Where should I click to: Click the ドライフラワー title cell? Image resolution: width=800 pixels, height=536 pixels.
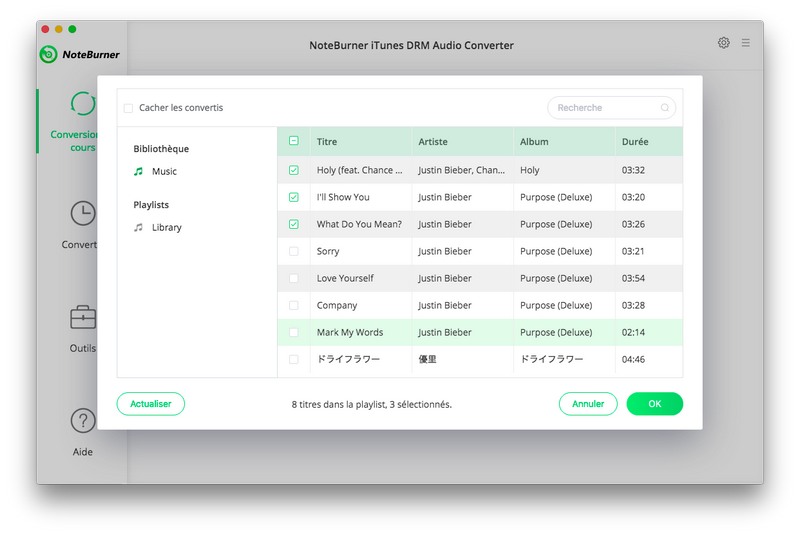pyautogui.click(x=348, y=360)
